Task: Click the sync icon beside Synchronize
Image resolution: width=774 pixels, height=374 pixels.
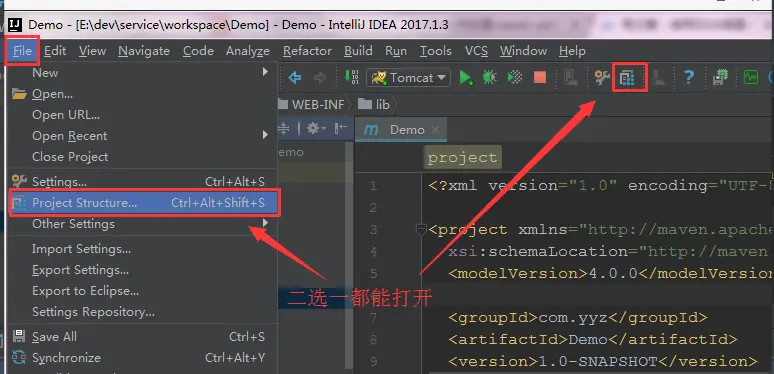Action: click(x=19, y=357)
